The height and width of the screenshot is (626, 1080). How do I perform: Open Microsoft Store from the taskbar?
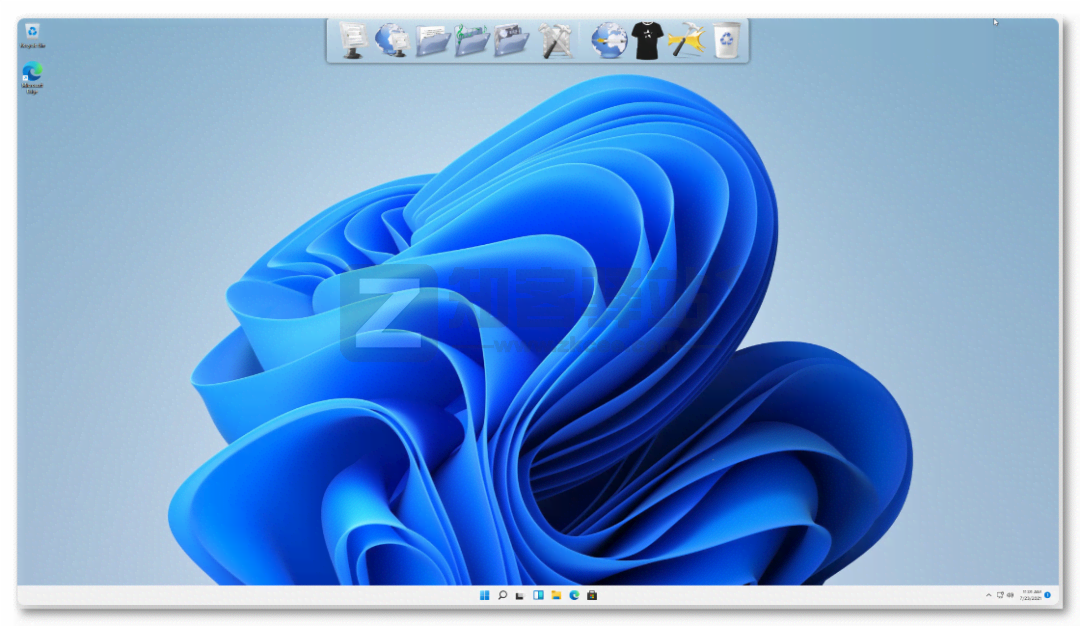[x=592, y=594]
